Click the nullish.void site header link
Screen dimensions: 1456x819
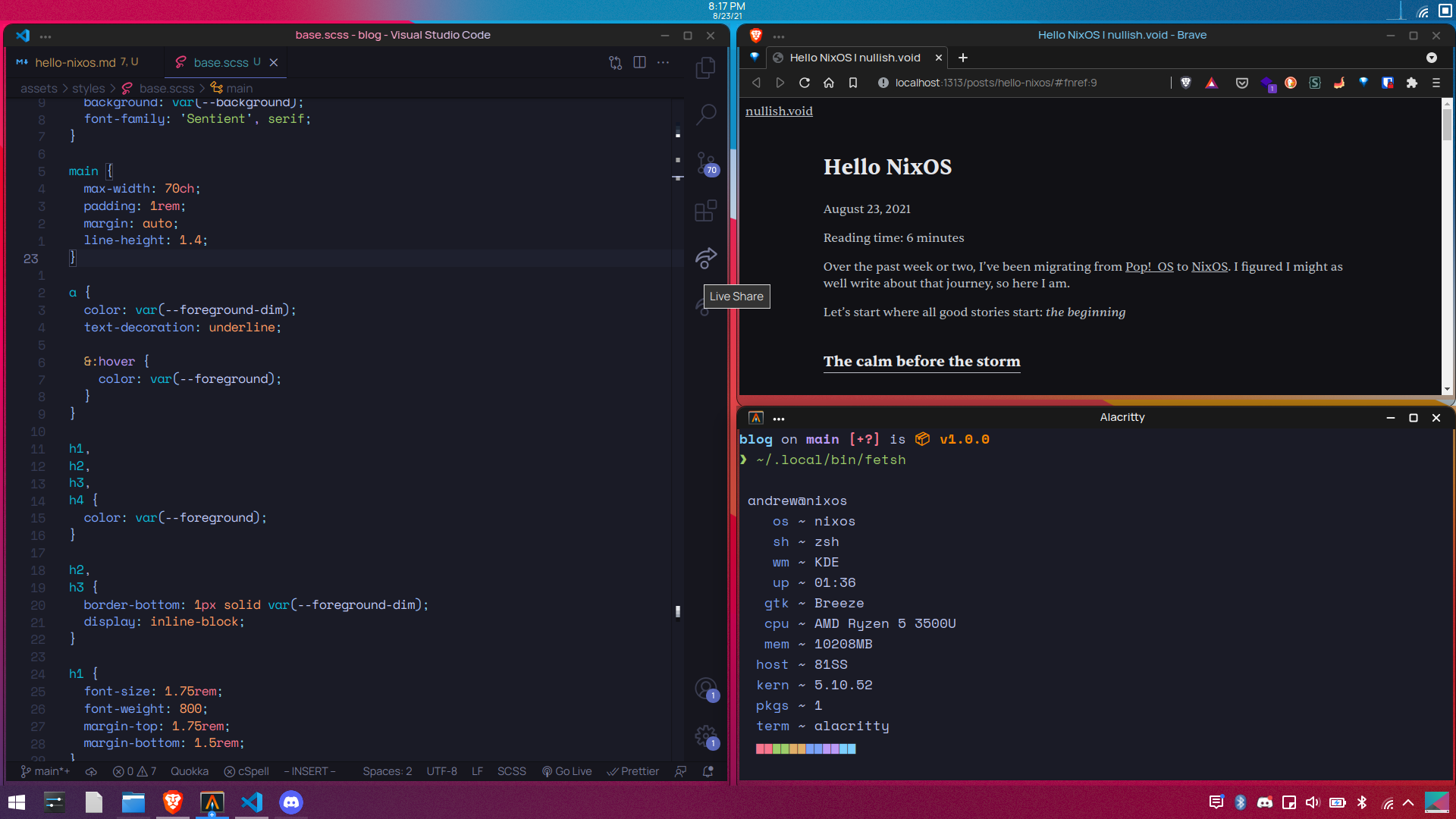(x=778, y=111)
